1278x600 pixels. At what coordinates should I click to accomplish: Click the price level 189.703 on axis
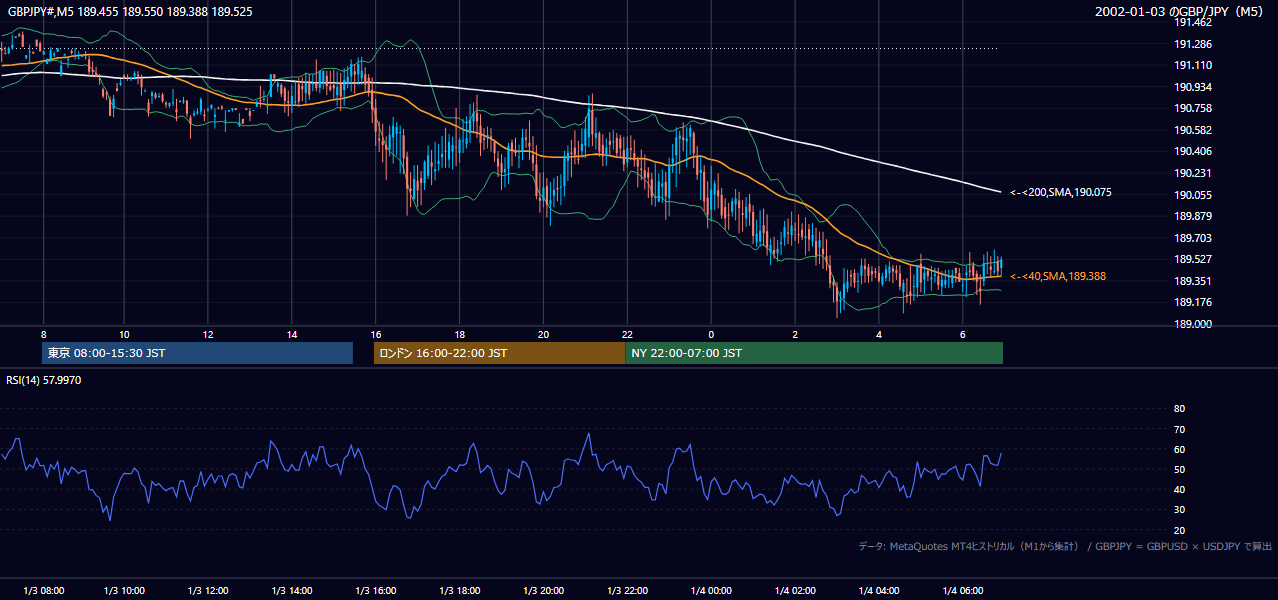click(1193, 238)
